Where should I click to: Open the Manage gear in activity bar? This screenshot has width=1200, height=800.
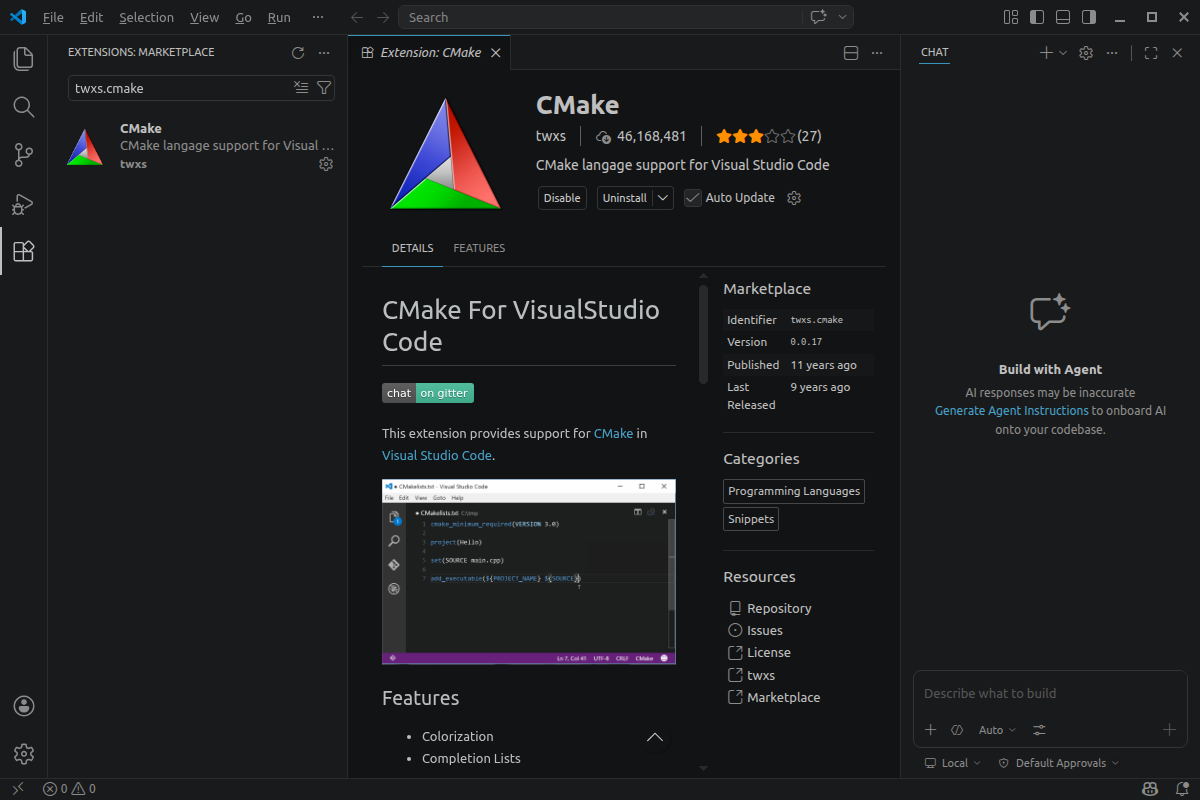tap(24, 754)
